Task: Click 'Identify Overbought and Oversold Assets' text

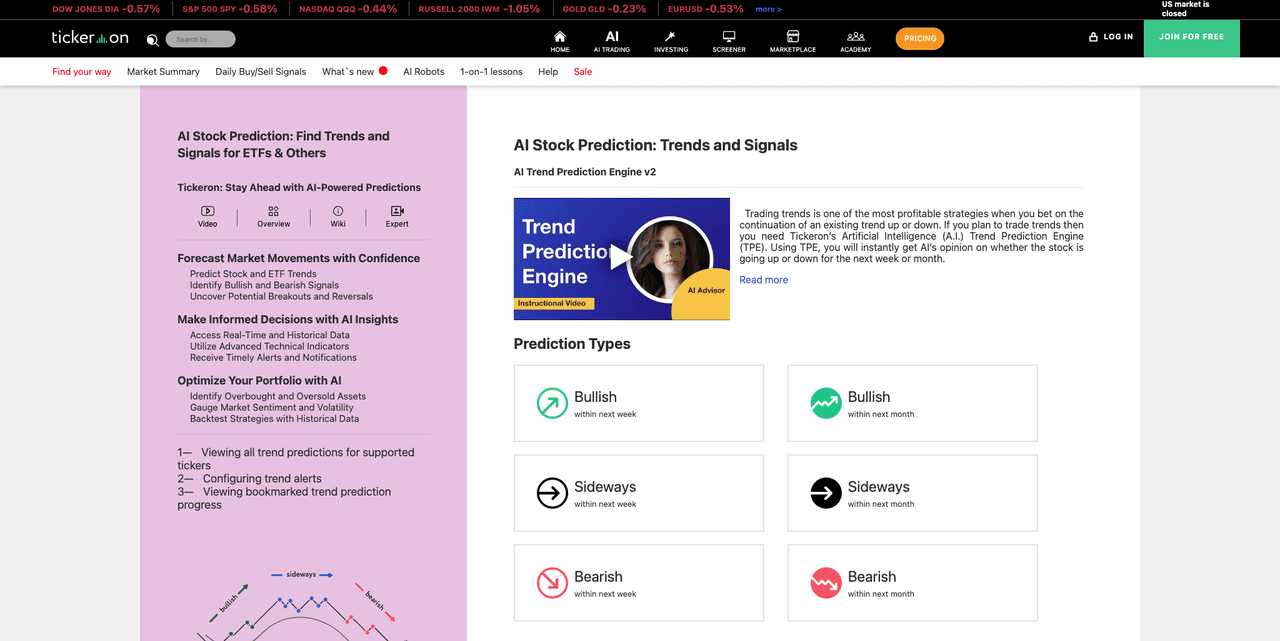Action: [278, 396]
